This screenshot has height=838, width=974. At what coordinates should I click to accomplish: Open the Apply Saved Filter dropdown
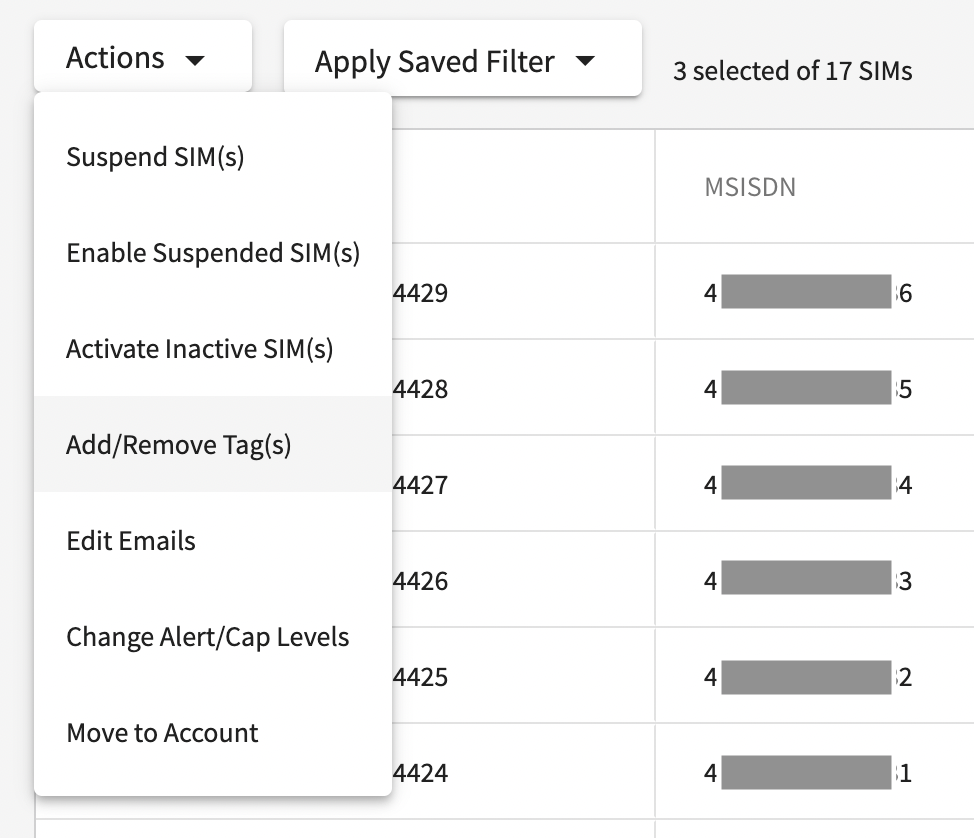[463, 58]
